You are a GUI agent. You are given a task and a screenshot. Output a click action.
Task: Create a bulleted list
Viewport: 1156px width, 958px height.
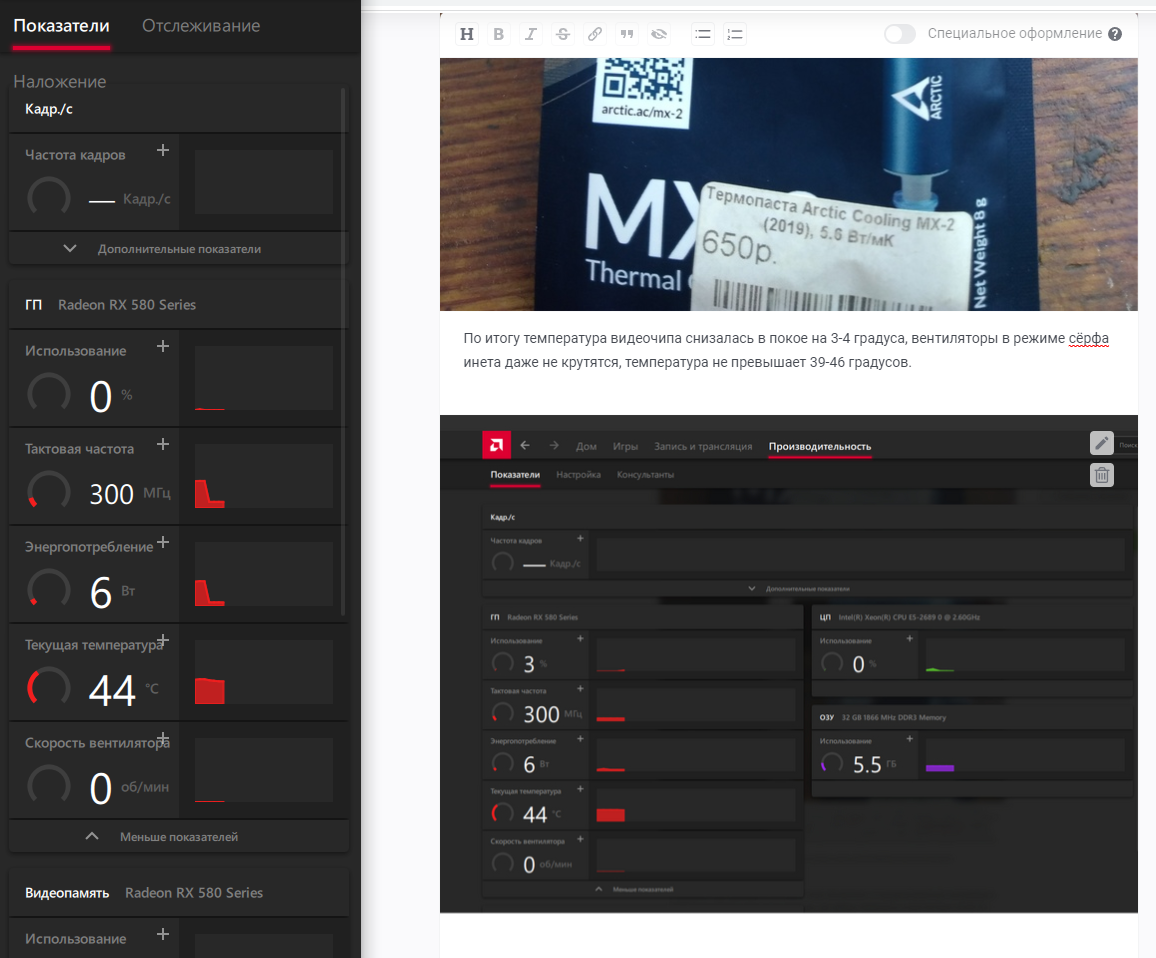coord(703,34)
